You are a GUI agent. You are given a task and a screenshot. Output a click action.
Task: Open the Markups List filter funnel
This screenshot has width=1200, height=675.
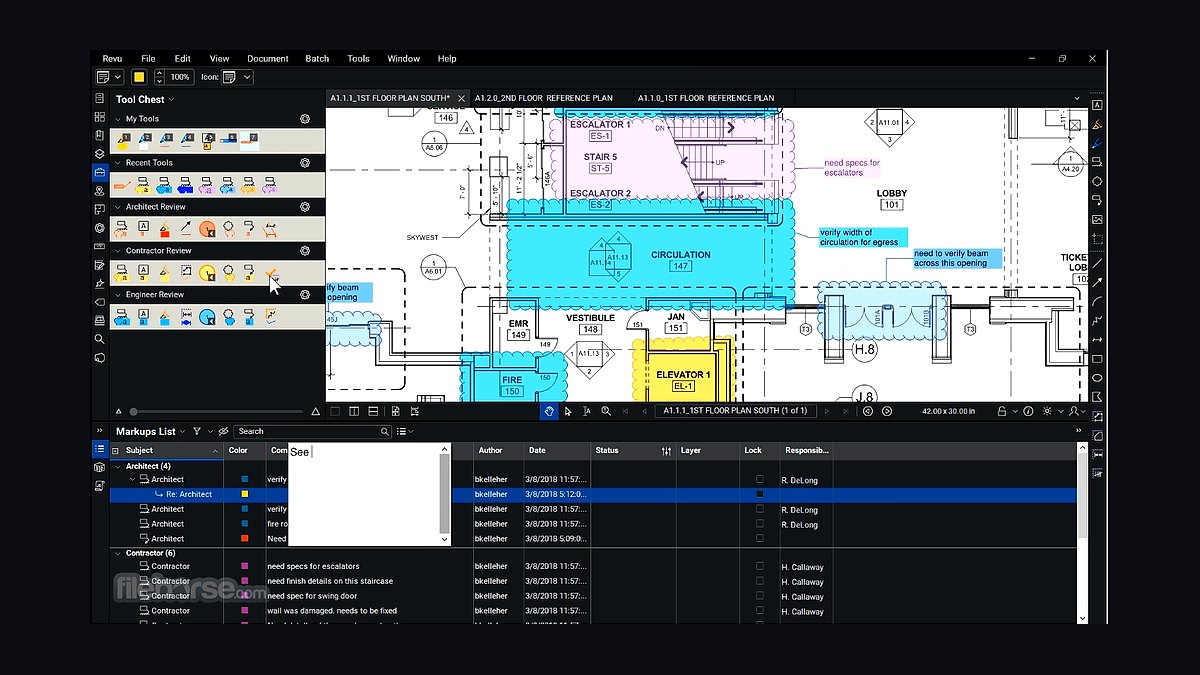(197, 431)
